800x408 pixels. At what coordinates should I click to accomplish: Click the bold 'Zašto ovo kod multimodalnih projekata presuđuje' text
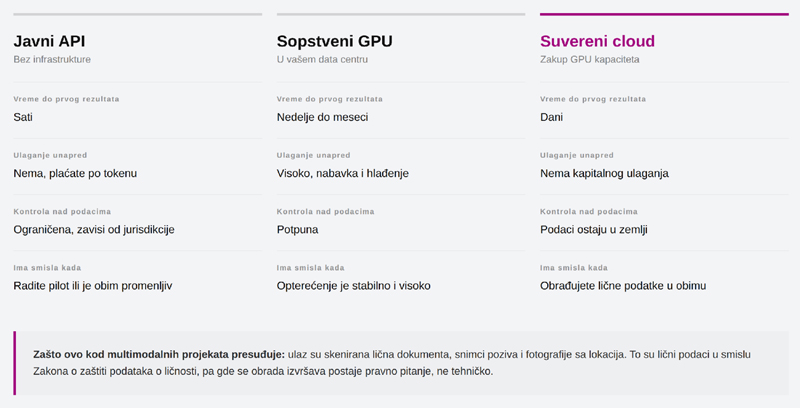pyautogui.click(x=159, y=354)
